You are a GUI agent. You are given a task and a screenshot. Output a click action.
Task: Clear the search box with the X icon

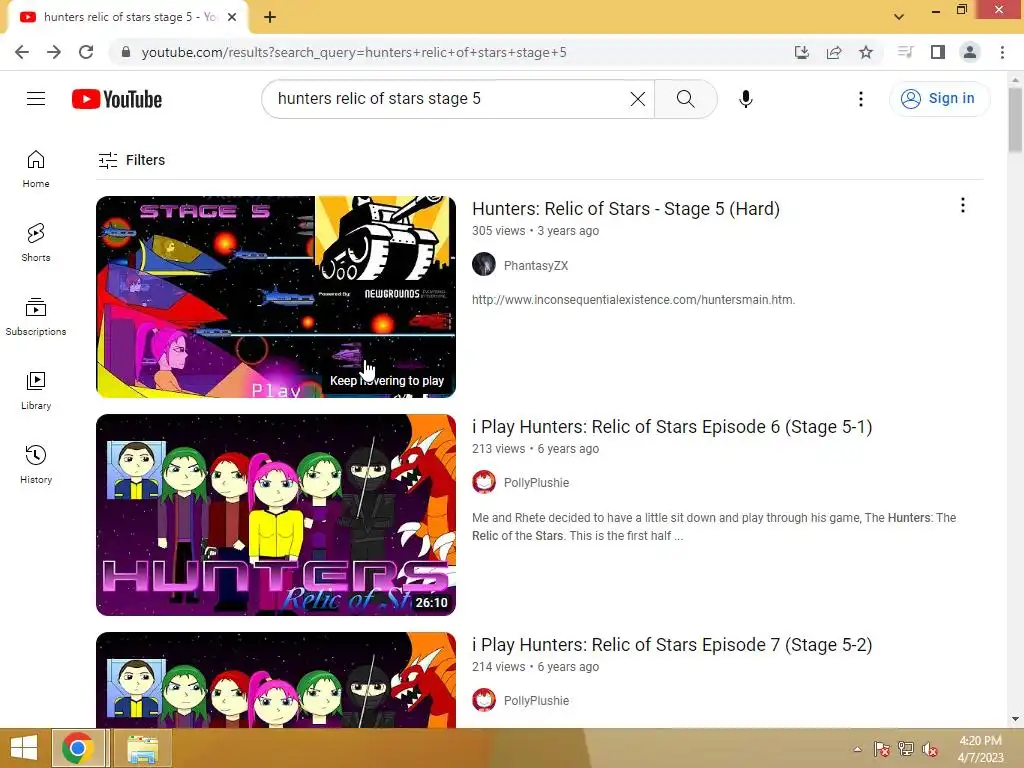pyautogui.click(x=637, y=99)
